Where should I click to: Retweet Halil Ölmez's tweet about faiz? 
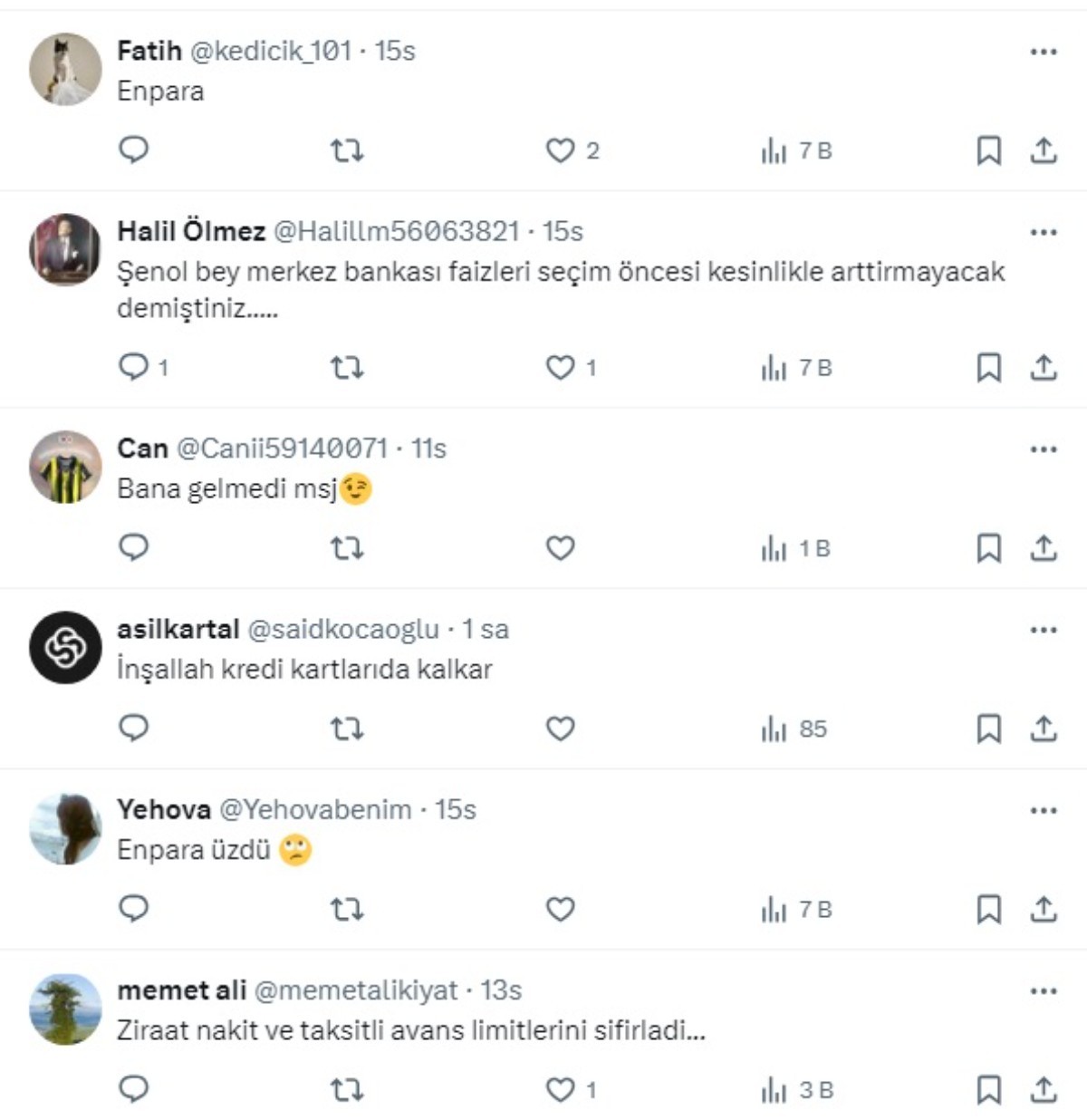pos(348,367)
